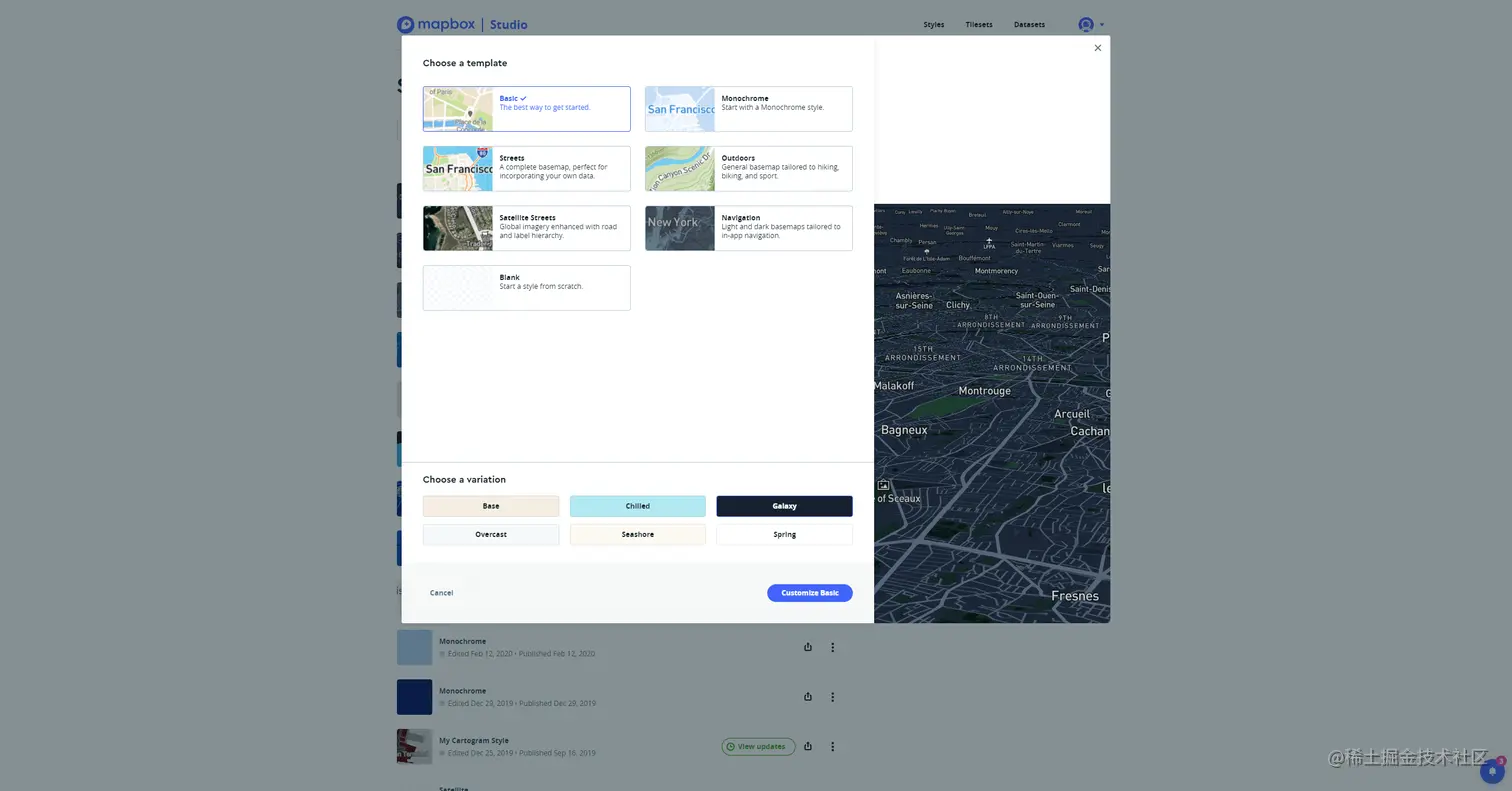Click the Malakoff label on map
Screen dimensions: 1512x791
pyautogui.click(x=894, y=385)
